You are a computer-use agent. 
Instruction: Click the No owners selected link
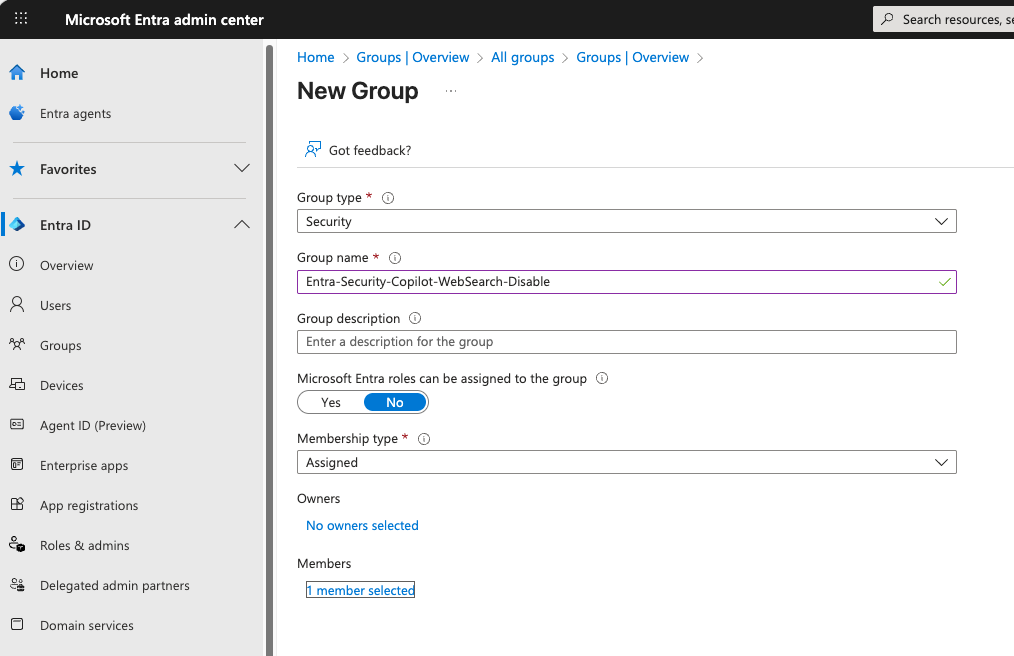point(362,525)
